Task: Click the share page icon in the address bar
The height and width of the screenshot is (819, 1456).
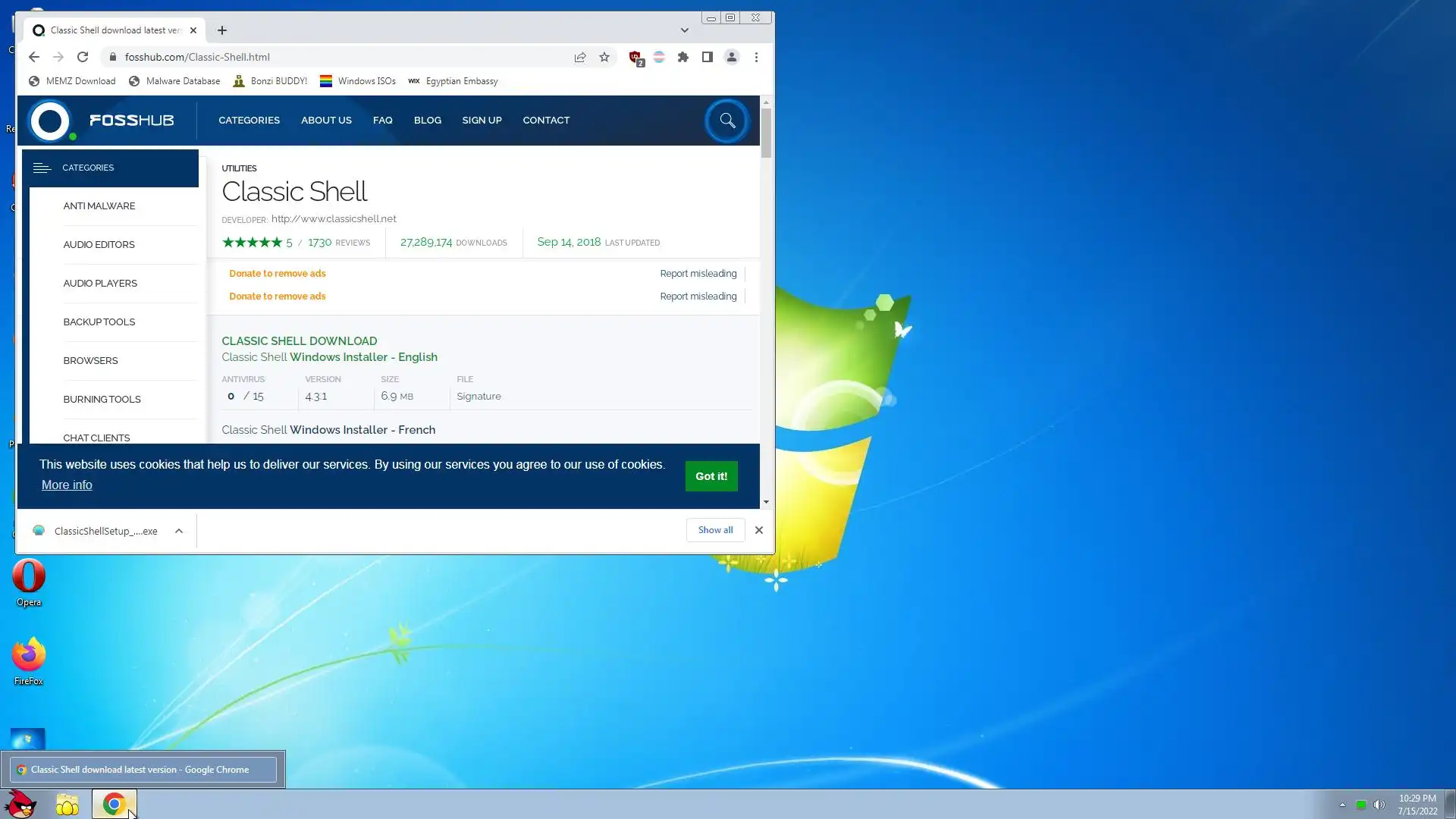Action: click(x=580, y=57)
